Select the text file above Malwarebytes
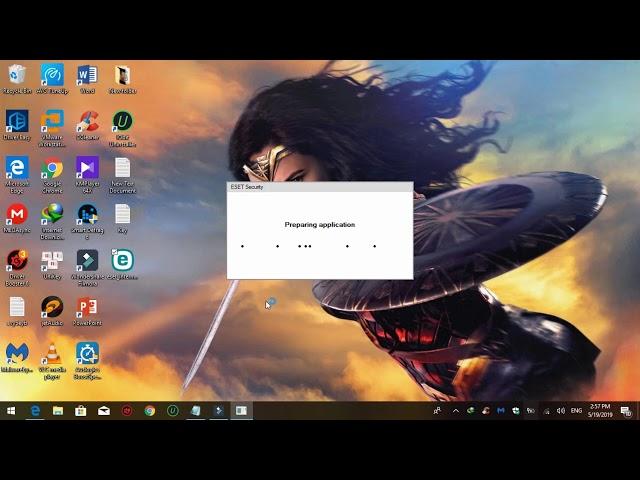Image resolution: width=640 pixels, height=480 pixels. tap(17, 311)
